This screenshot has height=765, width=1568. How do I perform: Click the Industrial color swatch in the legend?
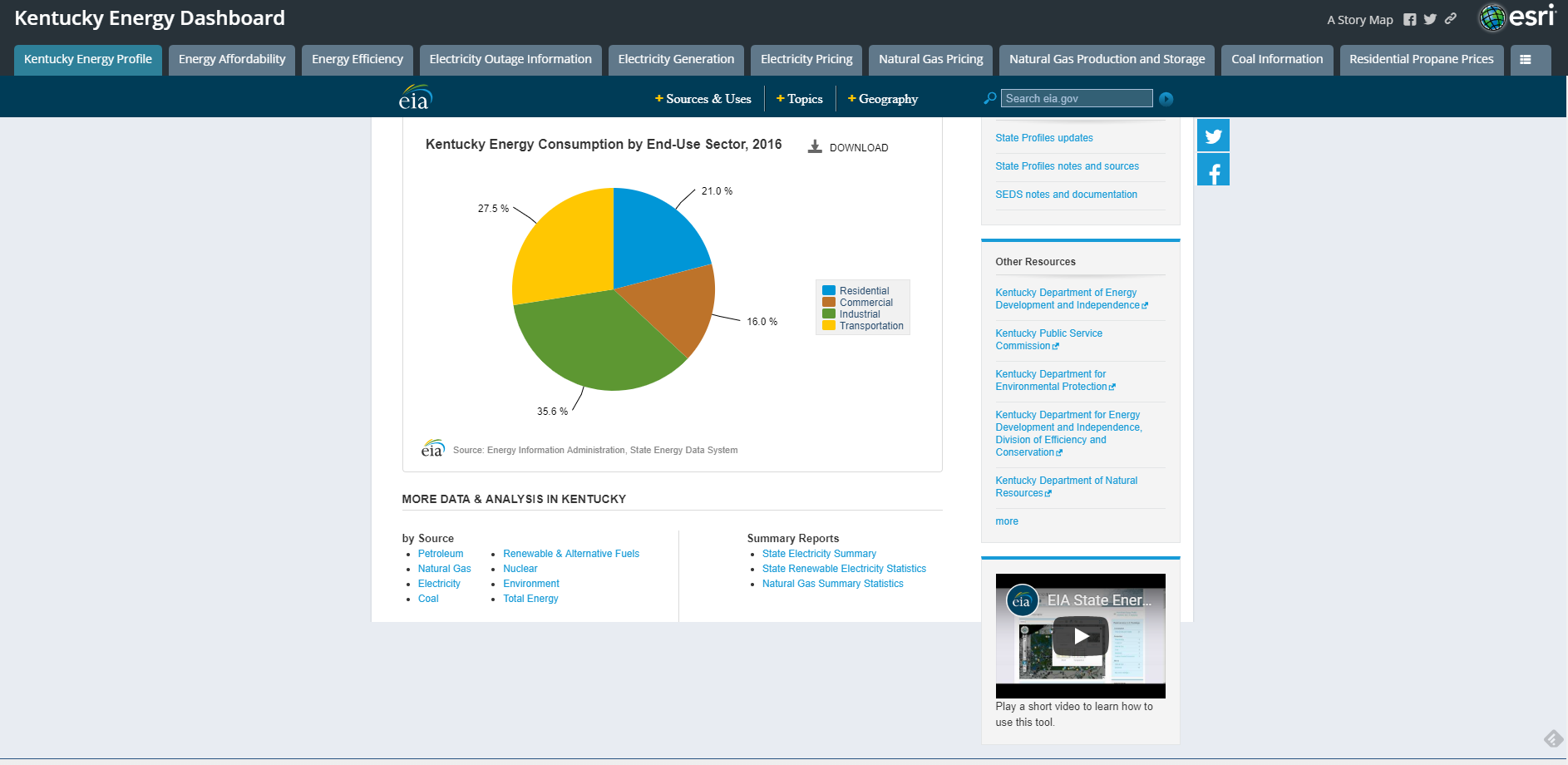click(828, 313)
